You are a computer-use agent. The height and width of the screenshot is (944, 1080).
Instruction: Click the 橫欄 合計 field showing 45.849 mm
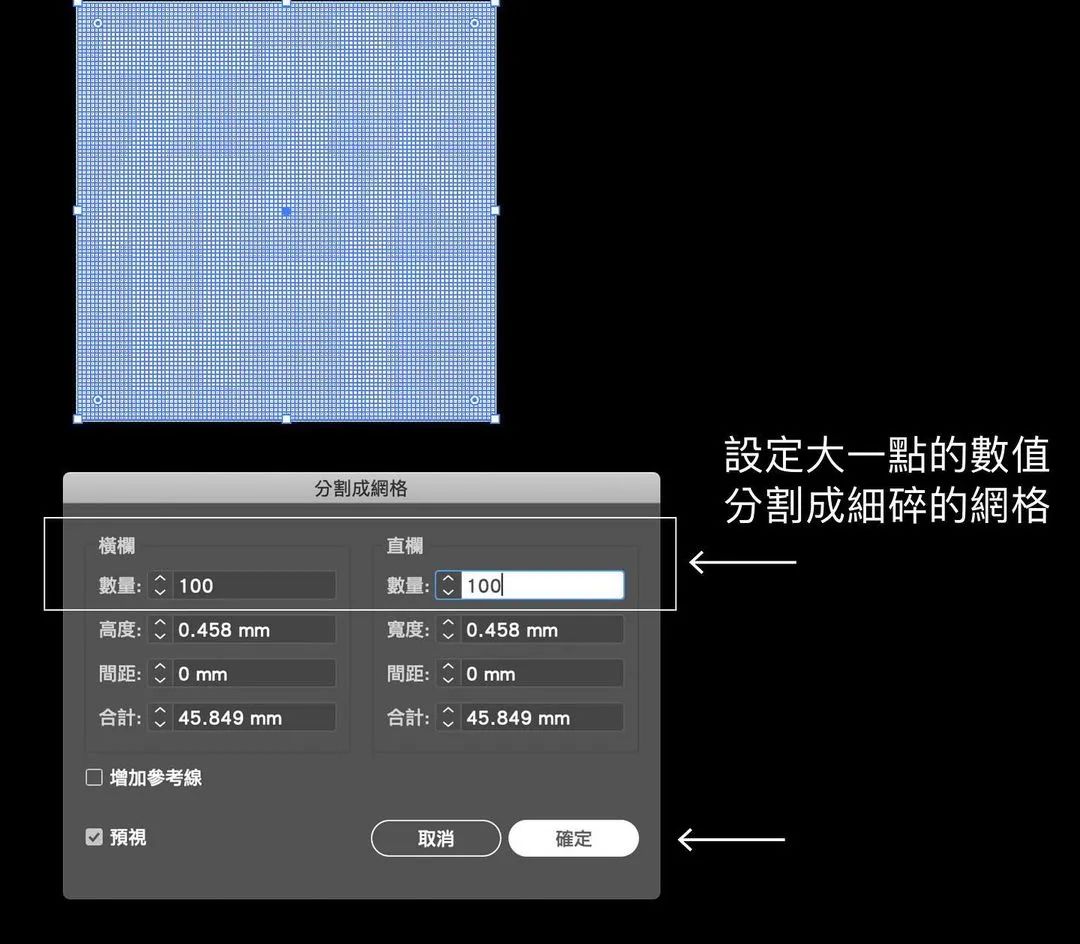253,718
